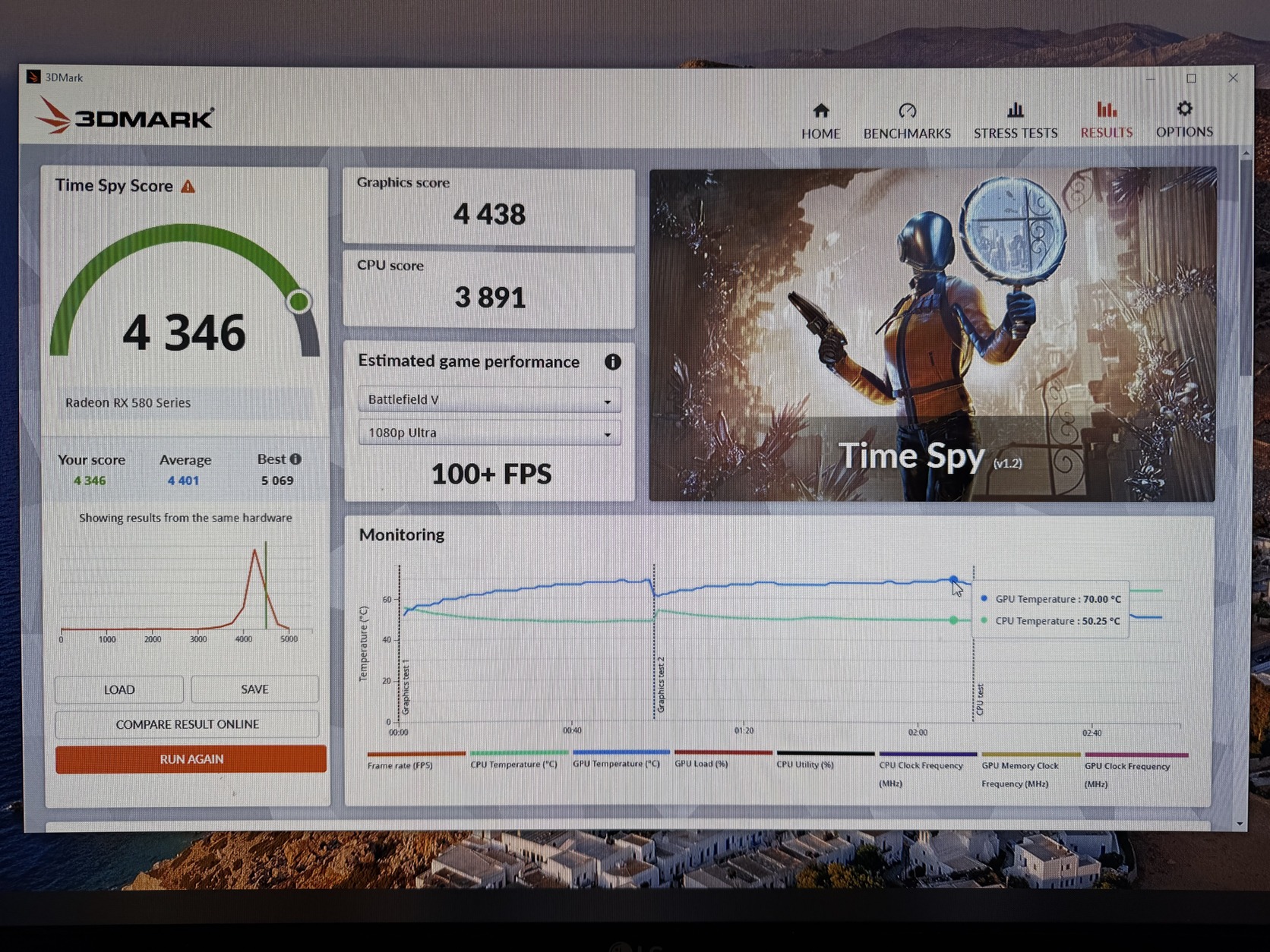Click the CPU score value 3 891

point(490,298)
